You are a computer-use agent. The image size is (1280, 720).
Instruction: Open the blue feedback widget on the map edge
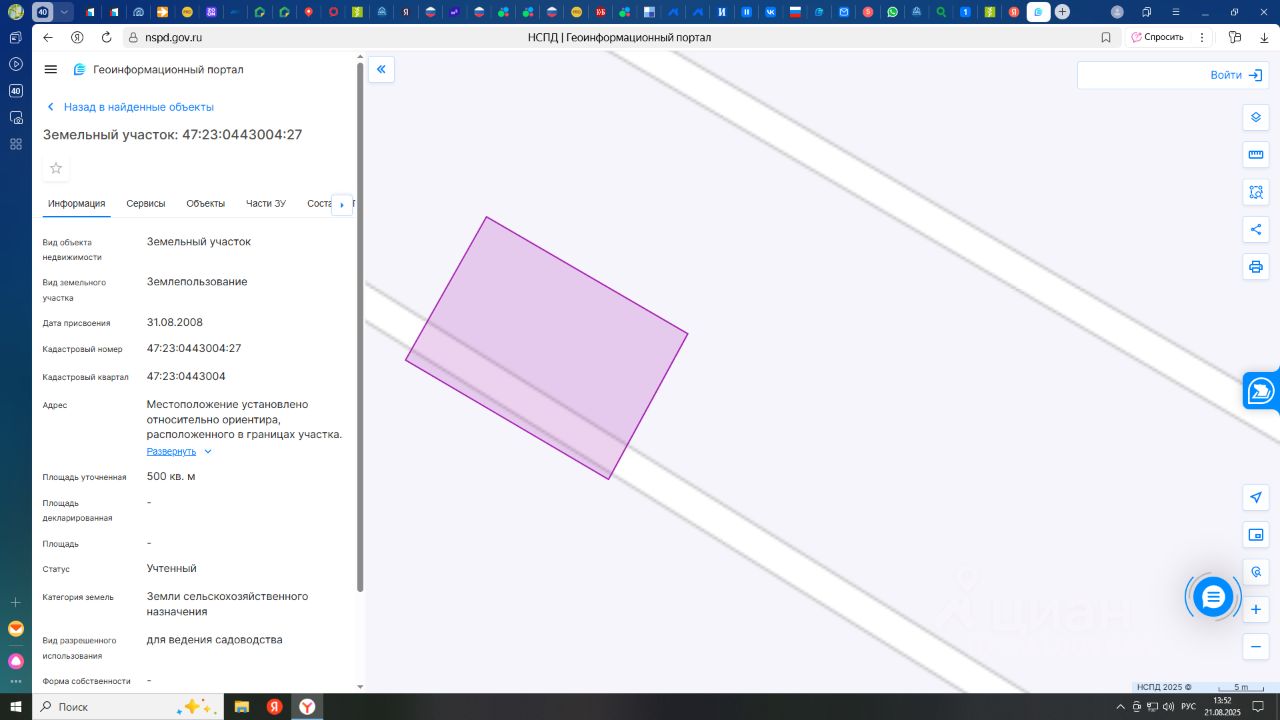1261,391
